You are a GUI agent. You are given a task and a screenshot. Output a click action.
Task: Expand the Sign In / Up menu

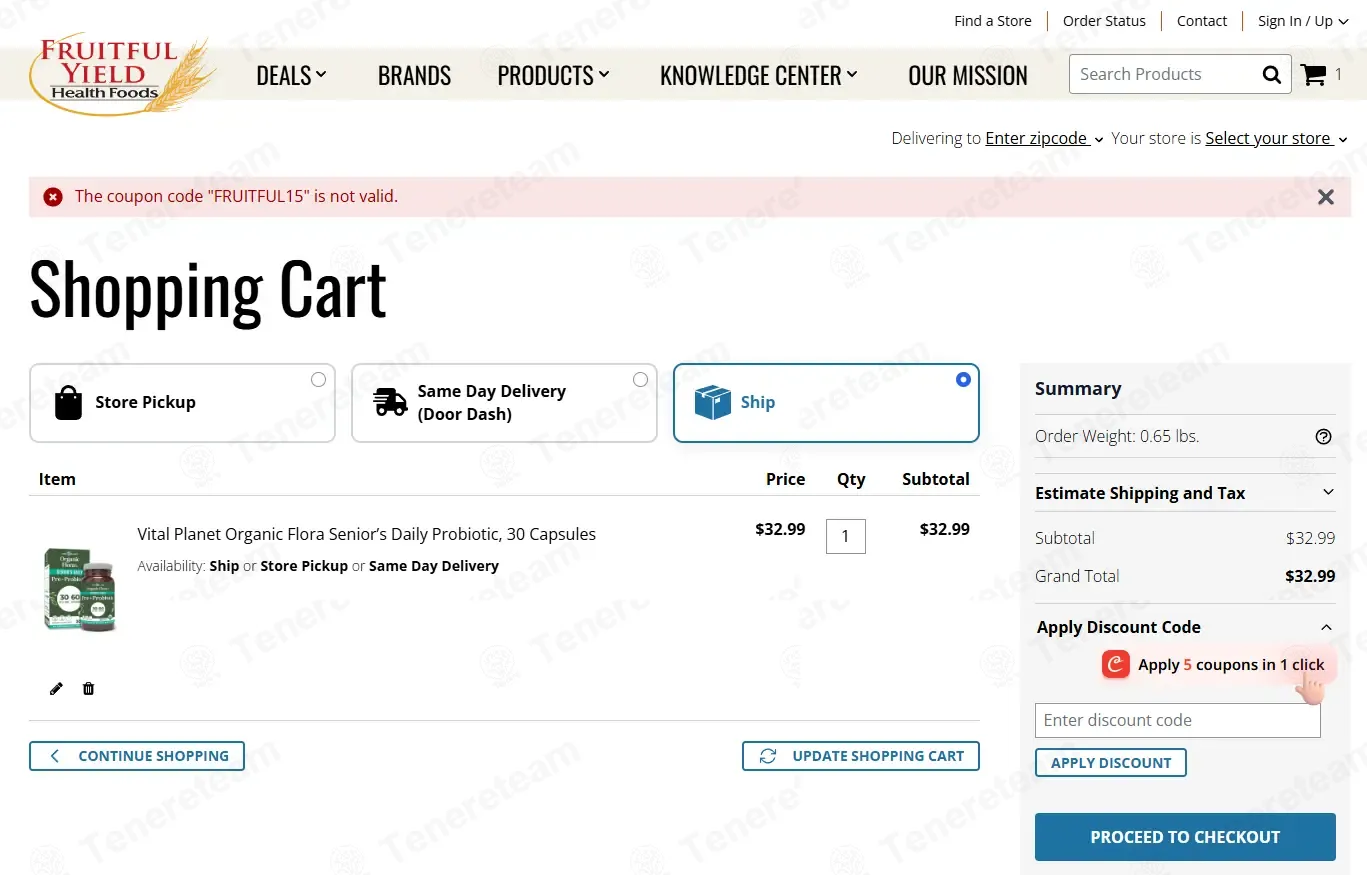(x=1303, y=21)
